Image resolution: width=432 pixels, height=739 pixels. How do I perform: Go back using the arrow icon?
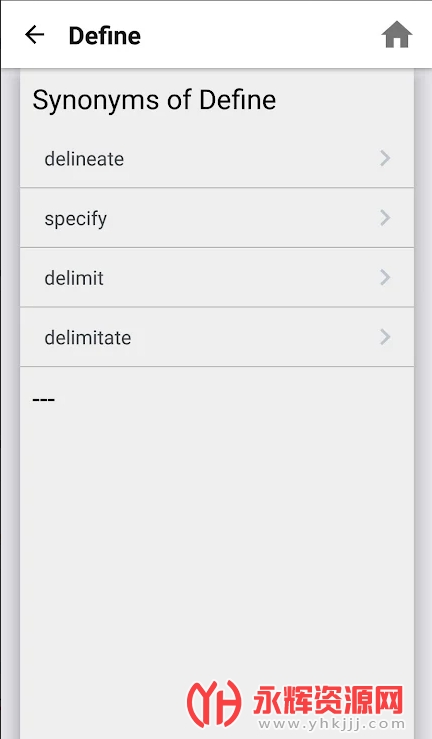34,35
